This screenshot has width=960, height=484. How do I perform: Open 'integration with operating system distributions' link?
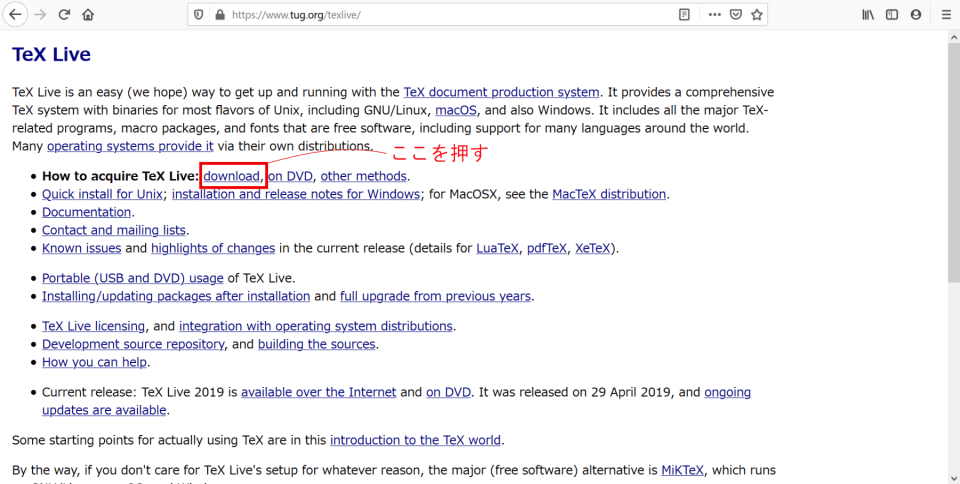pyautogui.click(x=316, y=326)
